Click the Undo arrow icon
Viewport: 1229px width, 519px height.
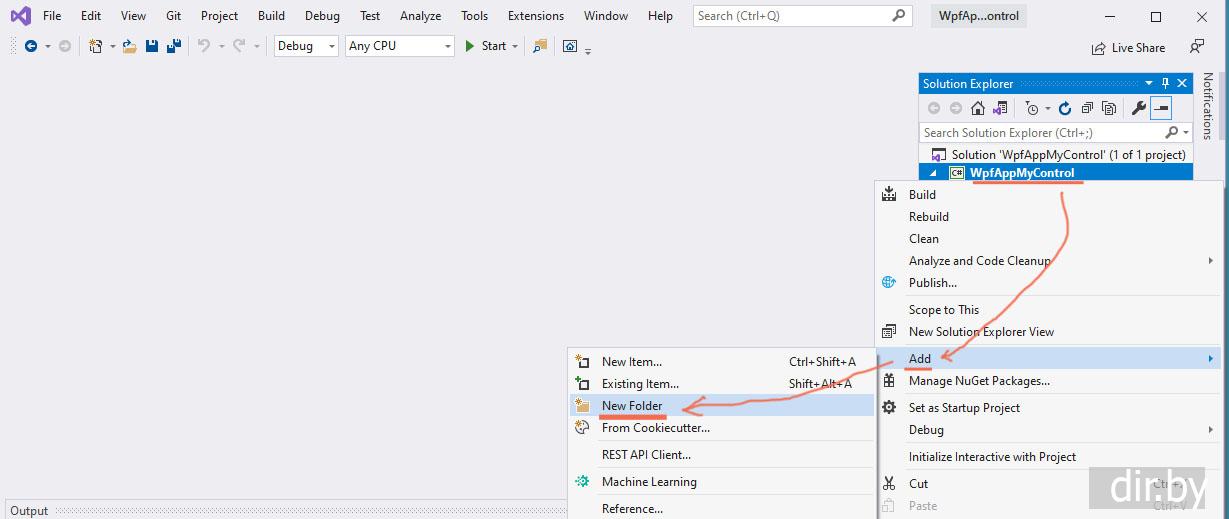point(203,46)
